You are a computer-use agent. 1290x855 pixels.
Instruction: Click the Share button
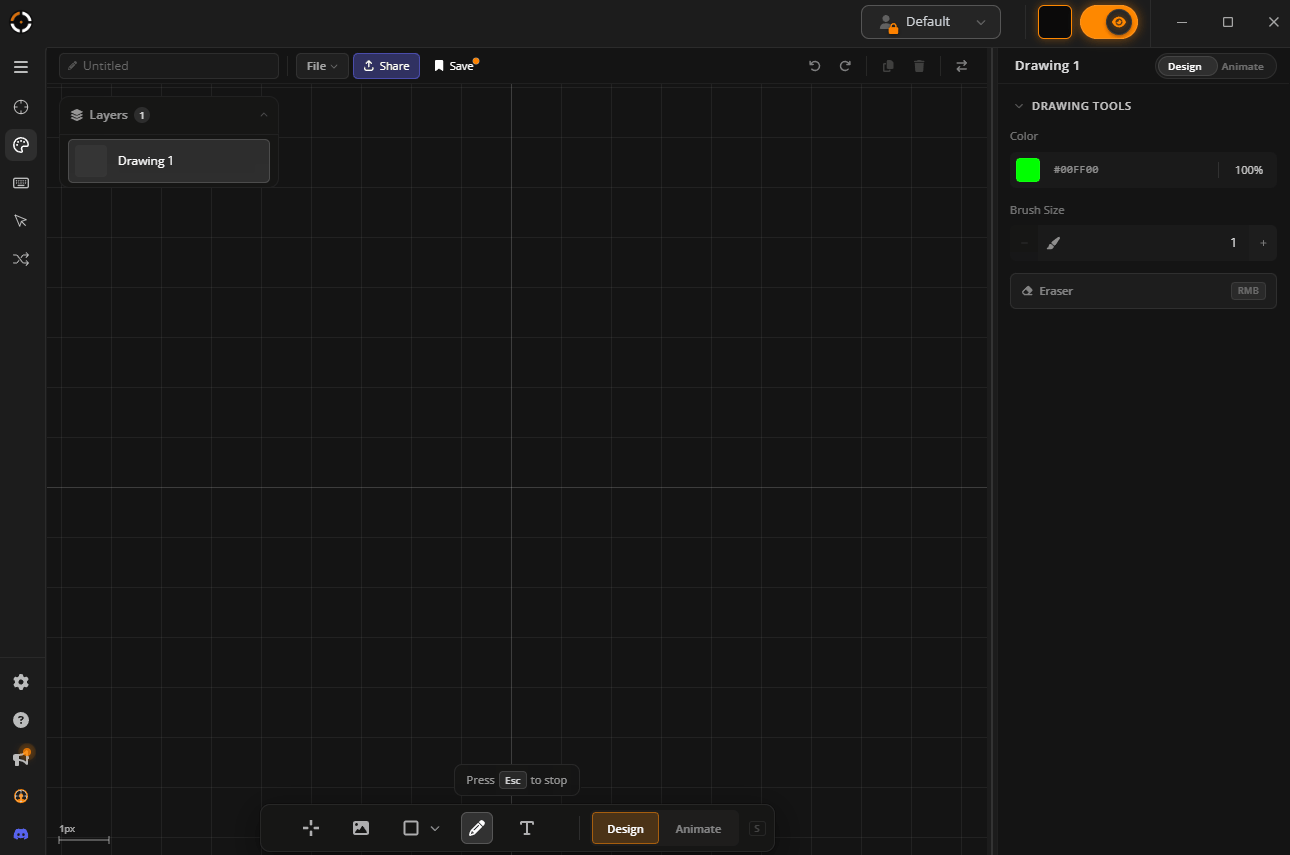click(386, 66)
